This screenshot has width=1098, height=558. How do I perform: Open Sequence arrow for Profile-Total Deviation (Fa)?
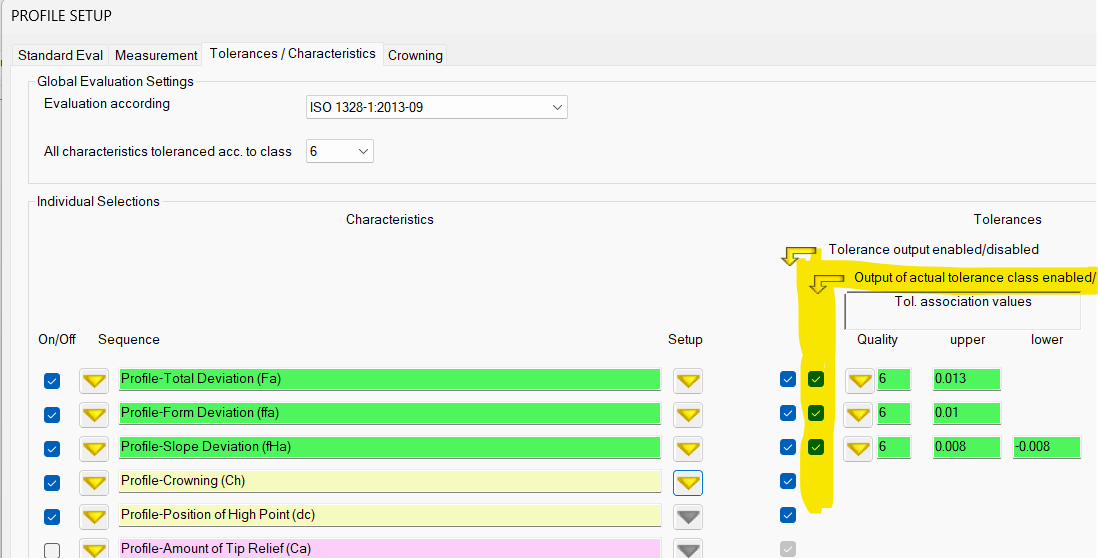click(x=94, y=381)
